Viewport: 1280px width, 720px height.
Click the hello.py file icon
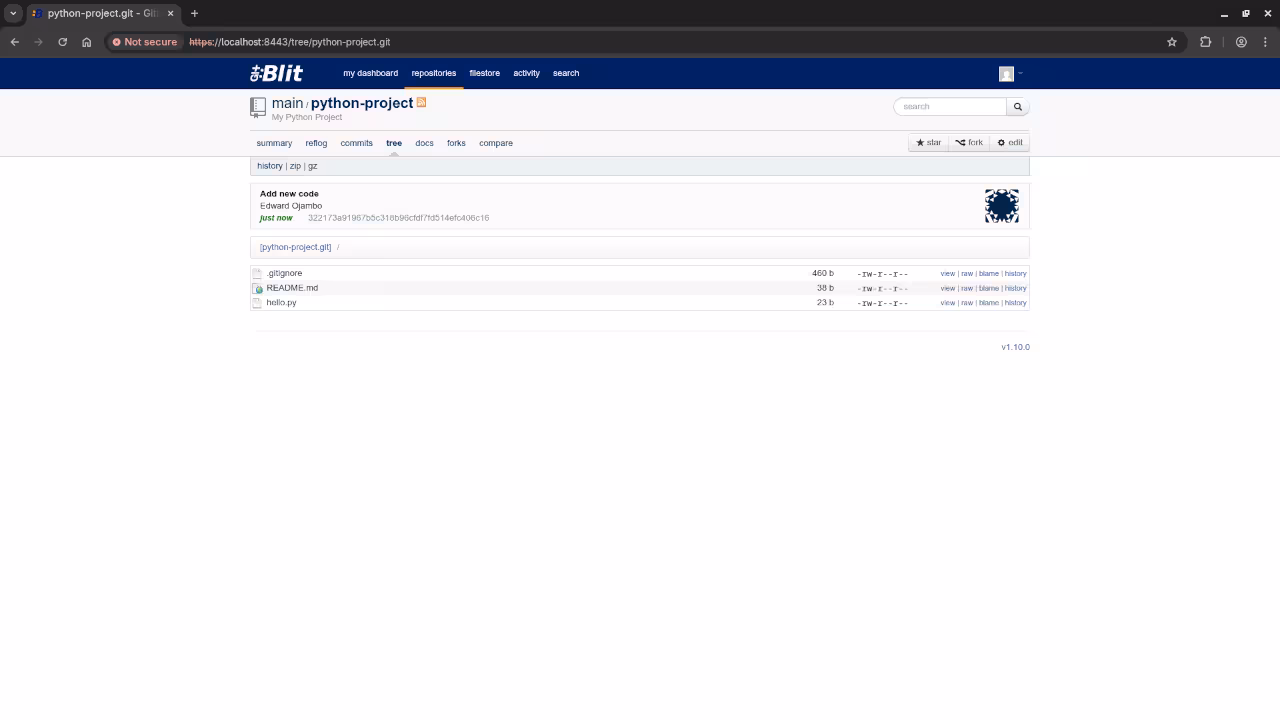pyautogui.click(x=257, y=303)
